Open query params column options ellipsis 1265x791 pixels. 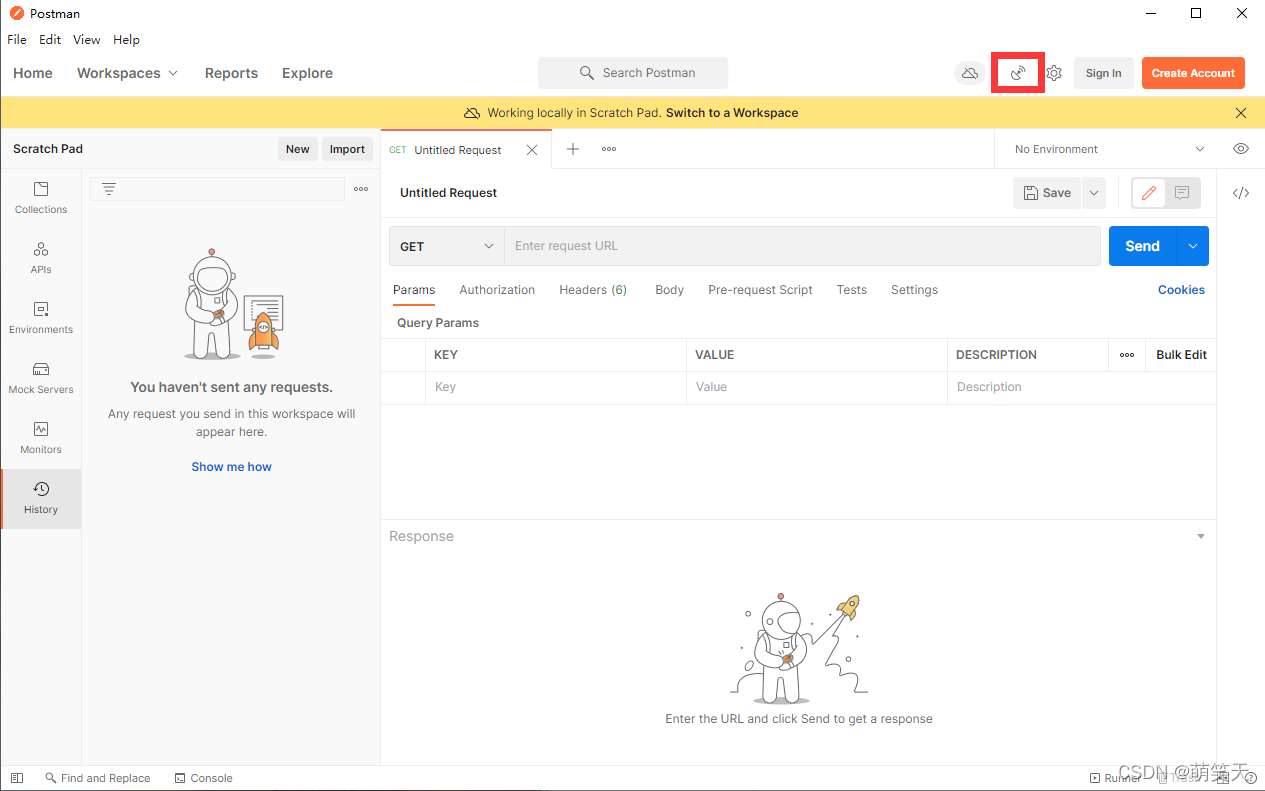point(1127,355)
